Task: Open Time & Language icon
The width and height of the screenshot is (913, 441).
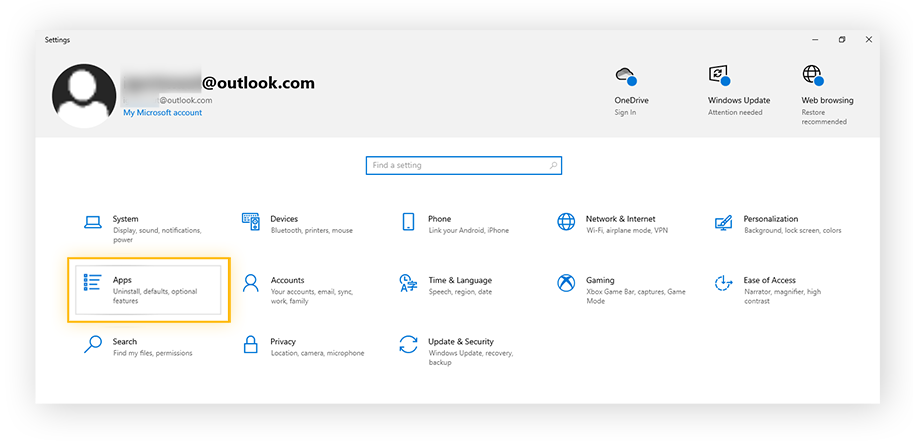Action: [x=408, y=283]
